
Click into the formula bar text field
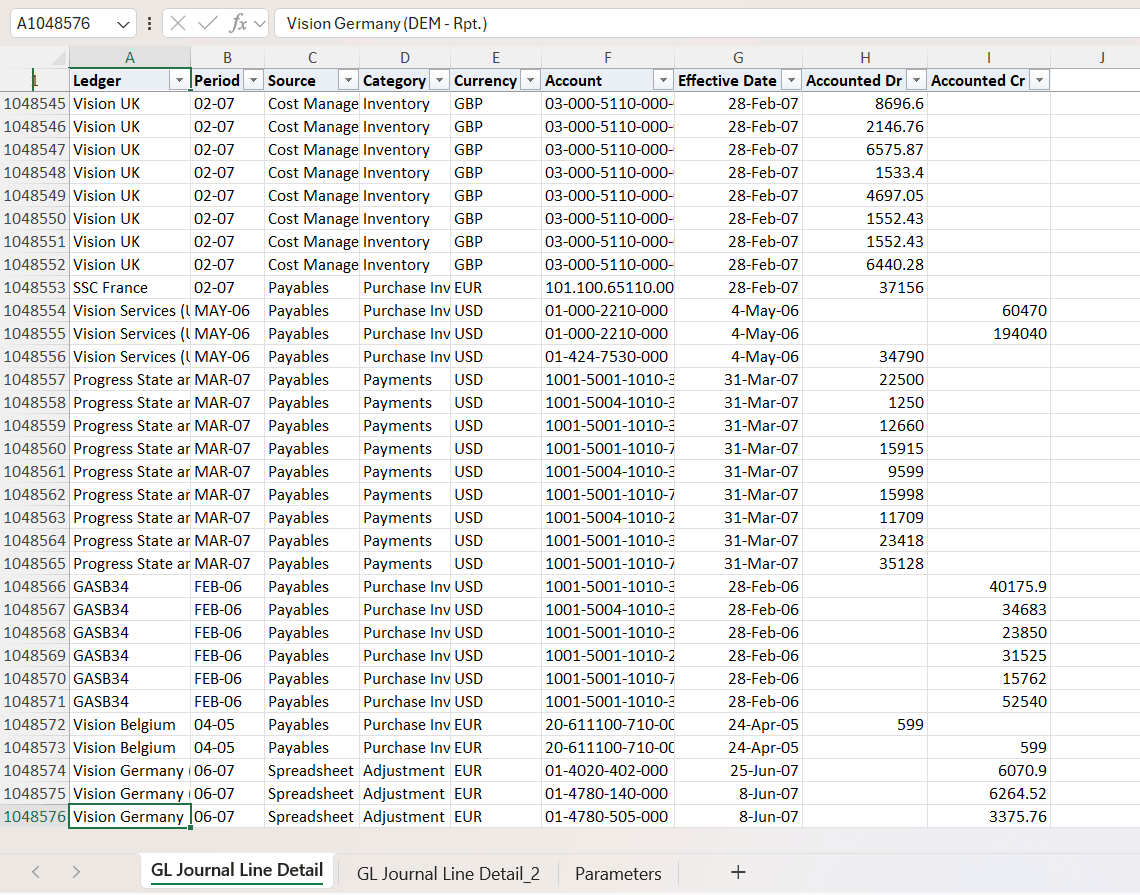click(707, 23)
